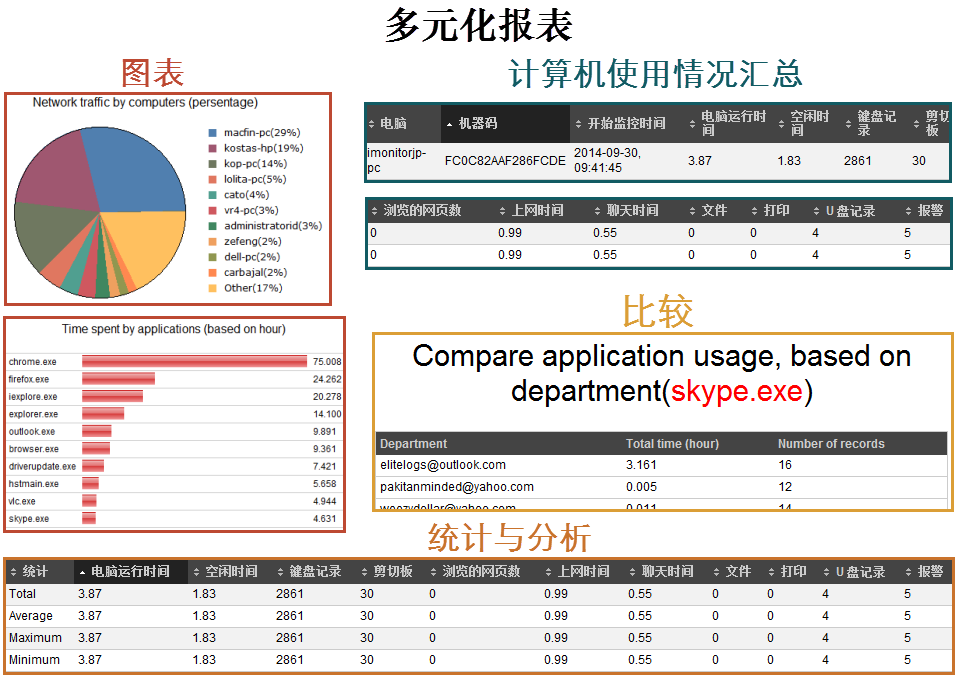Sort statistics table by 报警 column

pos(909,572)
